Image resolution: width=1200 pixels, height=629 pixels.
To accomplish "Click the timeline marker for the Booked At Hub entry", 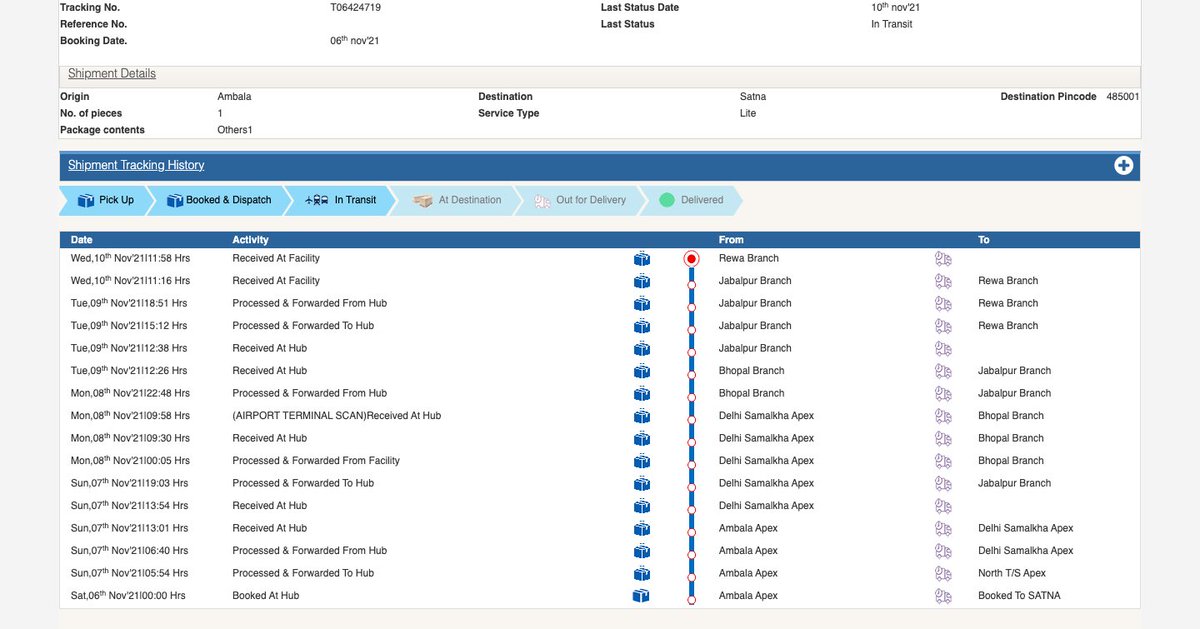I will (x=691, y=600).
